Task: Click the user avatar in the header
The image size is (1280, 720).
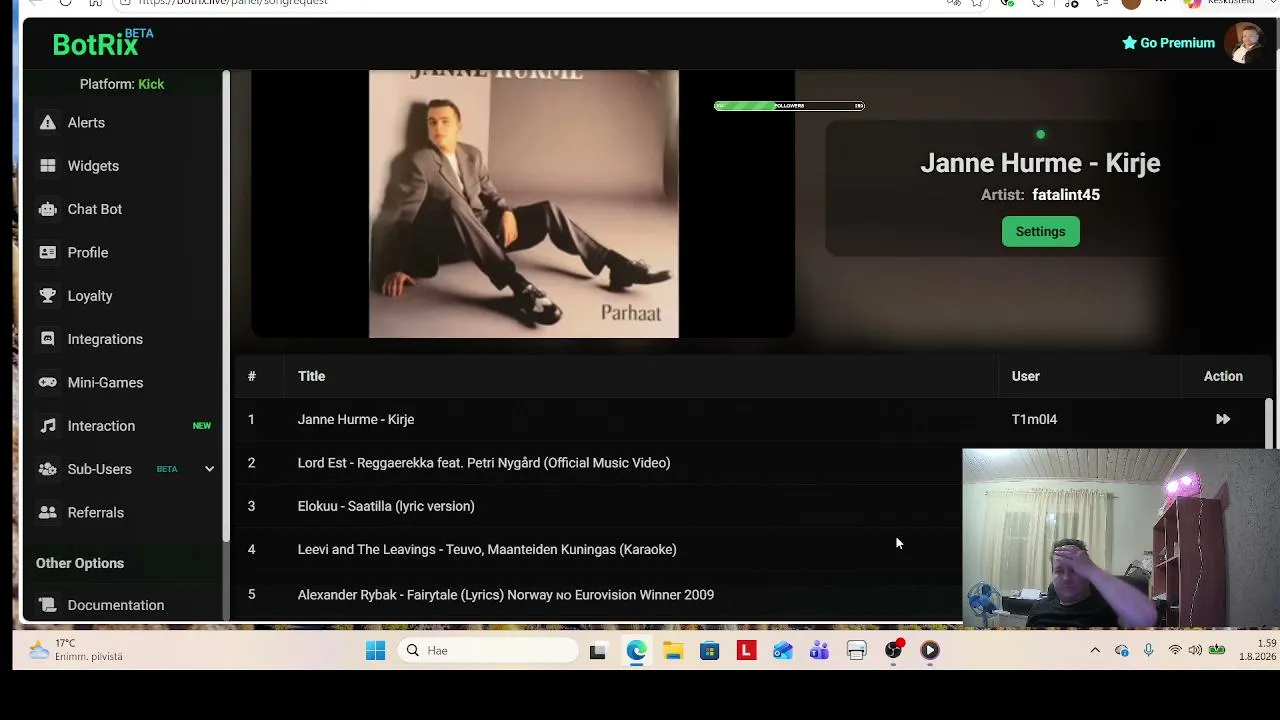Action: (1246, 43)
